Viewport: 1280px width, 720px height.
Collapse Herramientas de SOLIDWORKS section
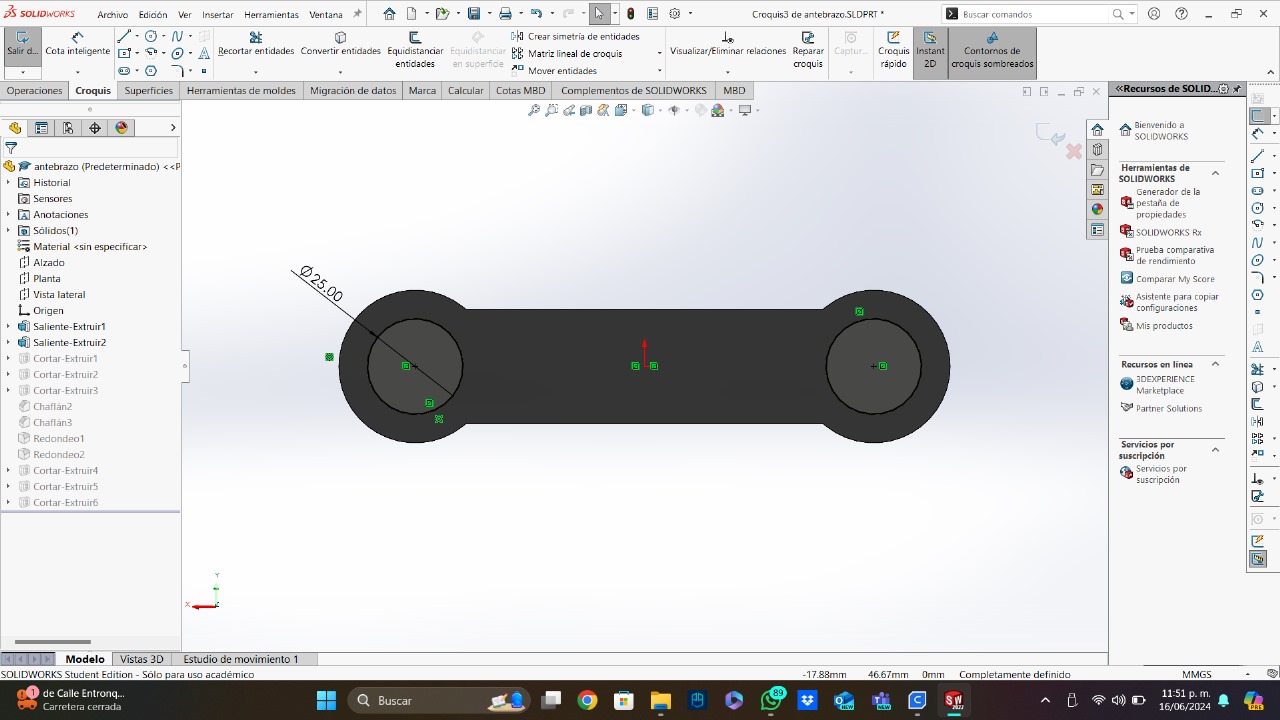coord(1216,173)
